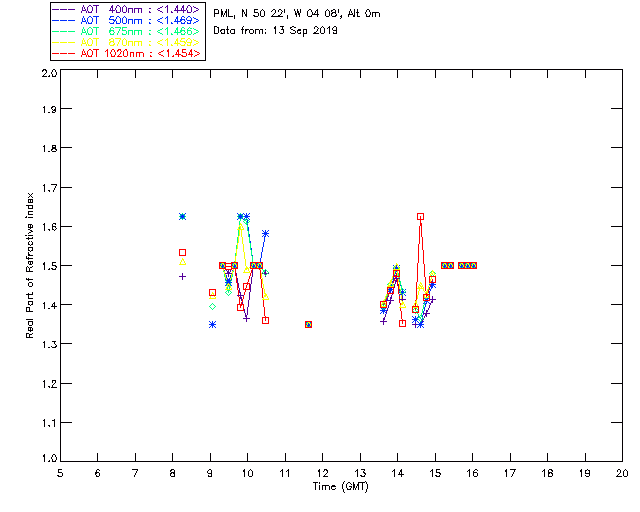Select the red square marker just after 8h
The height and width of the screenshot is (512, 640).
pos(182,252)
